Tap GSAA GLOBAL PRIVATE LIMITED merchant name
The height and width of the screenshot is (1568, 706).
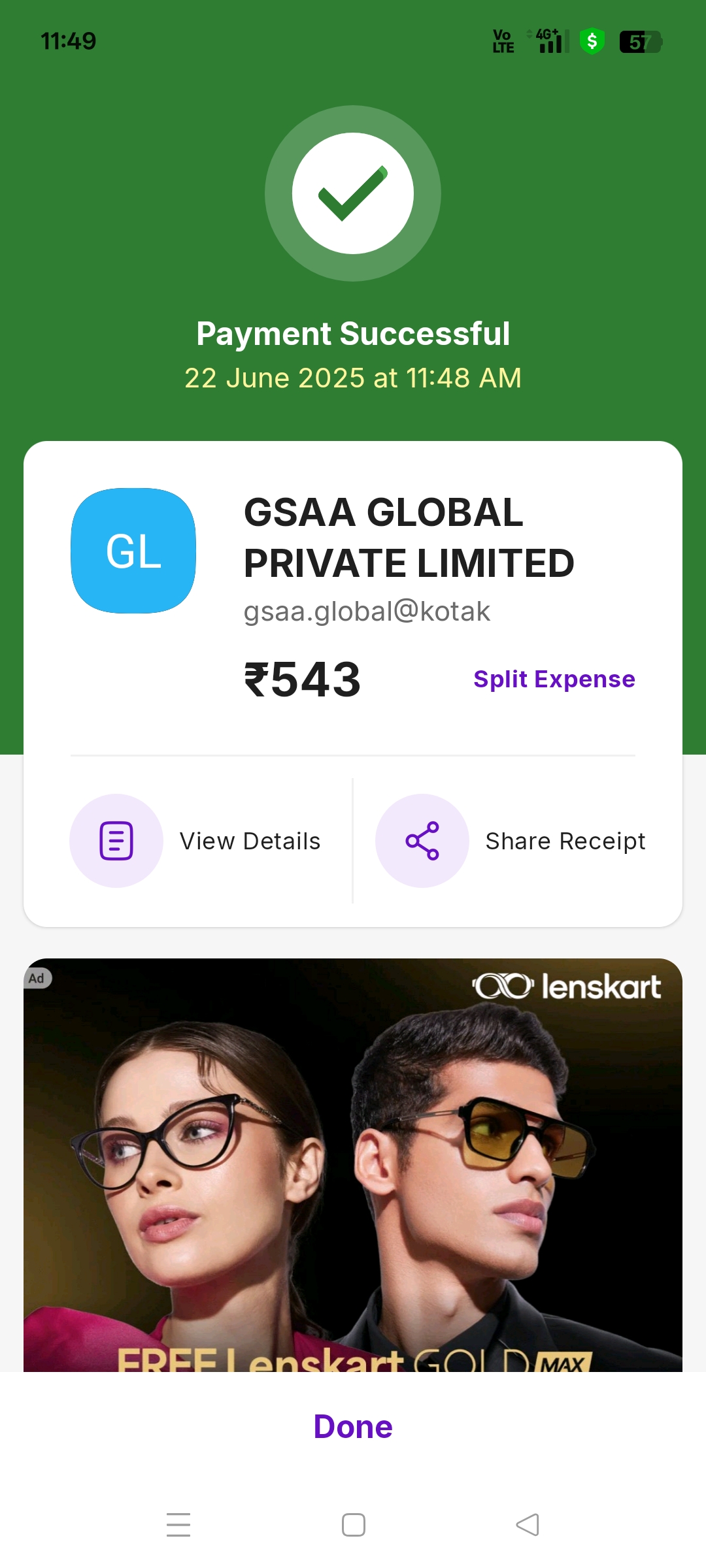[x=409, y=537]
